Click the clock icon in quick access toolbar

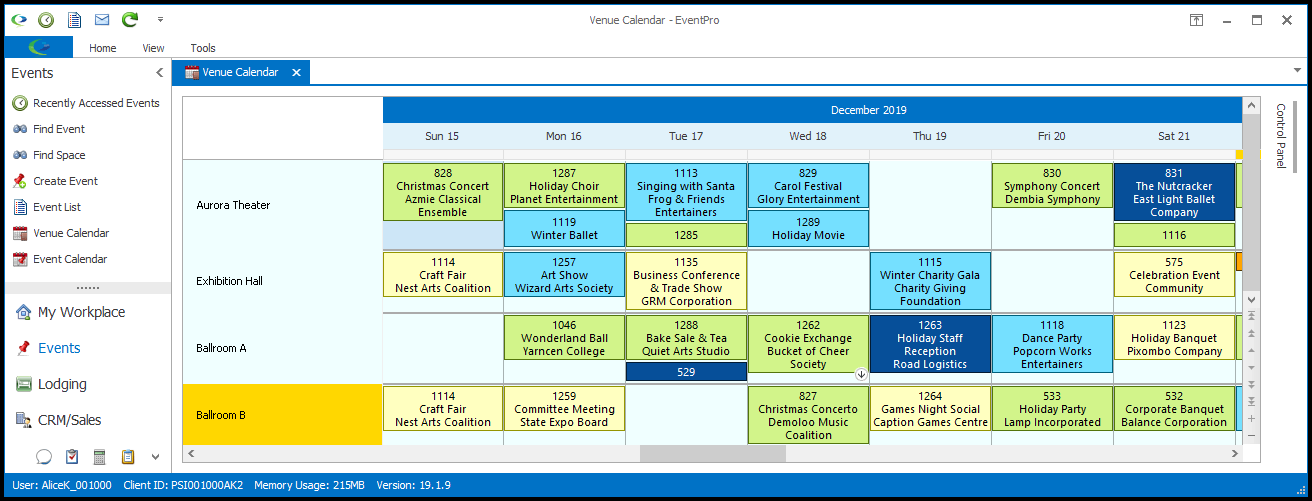pyautogui.click(x=46, y=20)
